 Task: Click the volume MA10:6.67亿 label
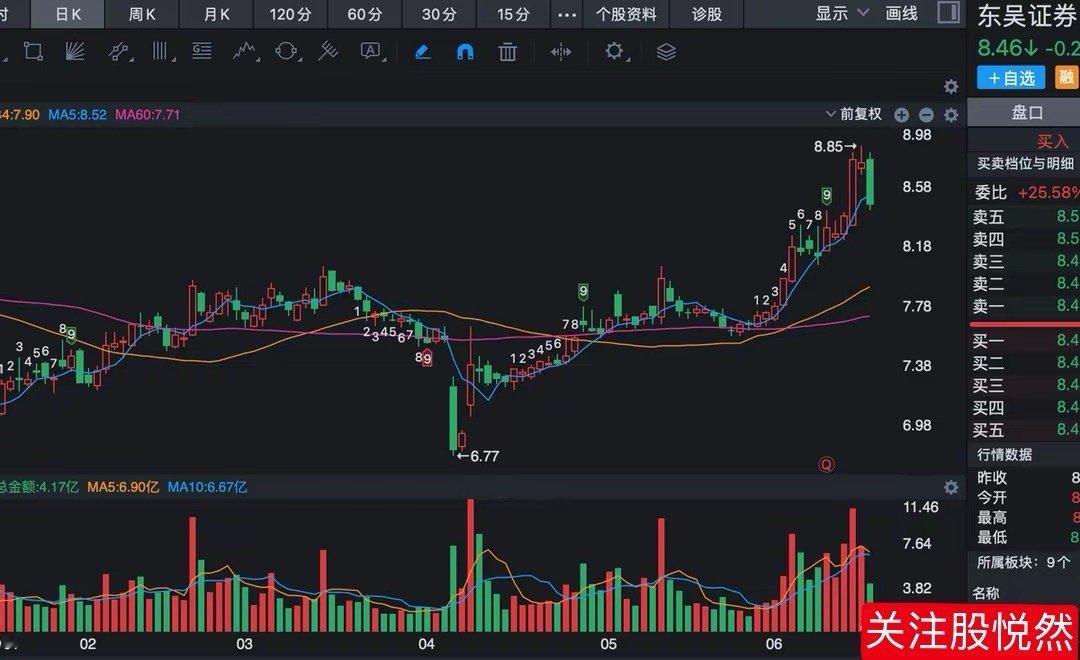coord(207,487)
